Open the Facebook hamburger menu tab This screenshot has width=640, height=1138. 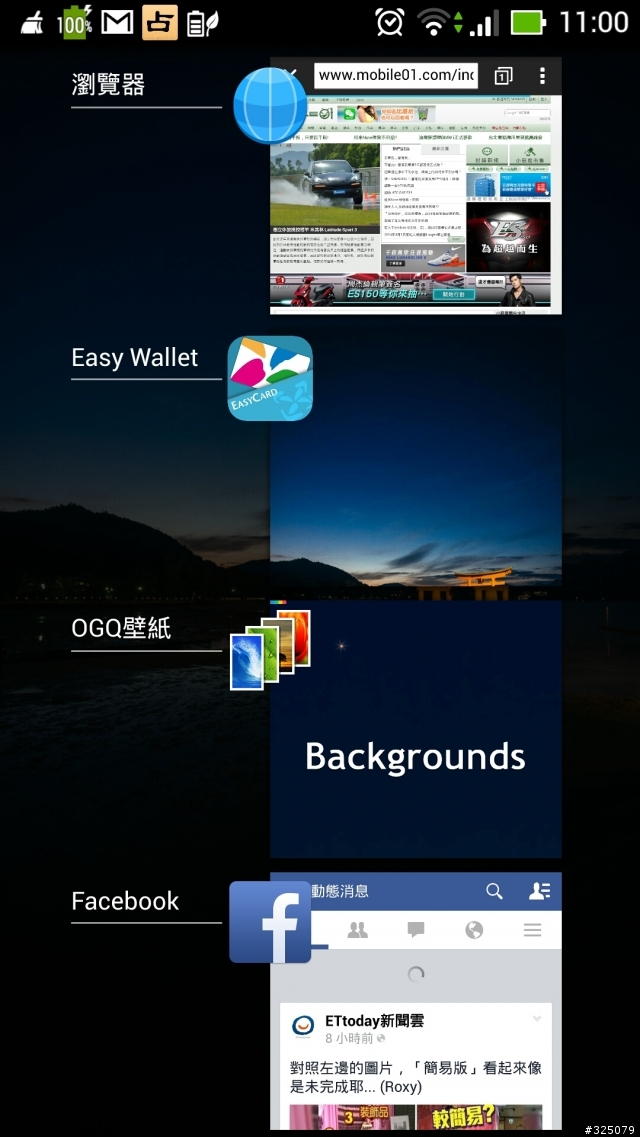(533, 930)
